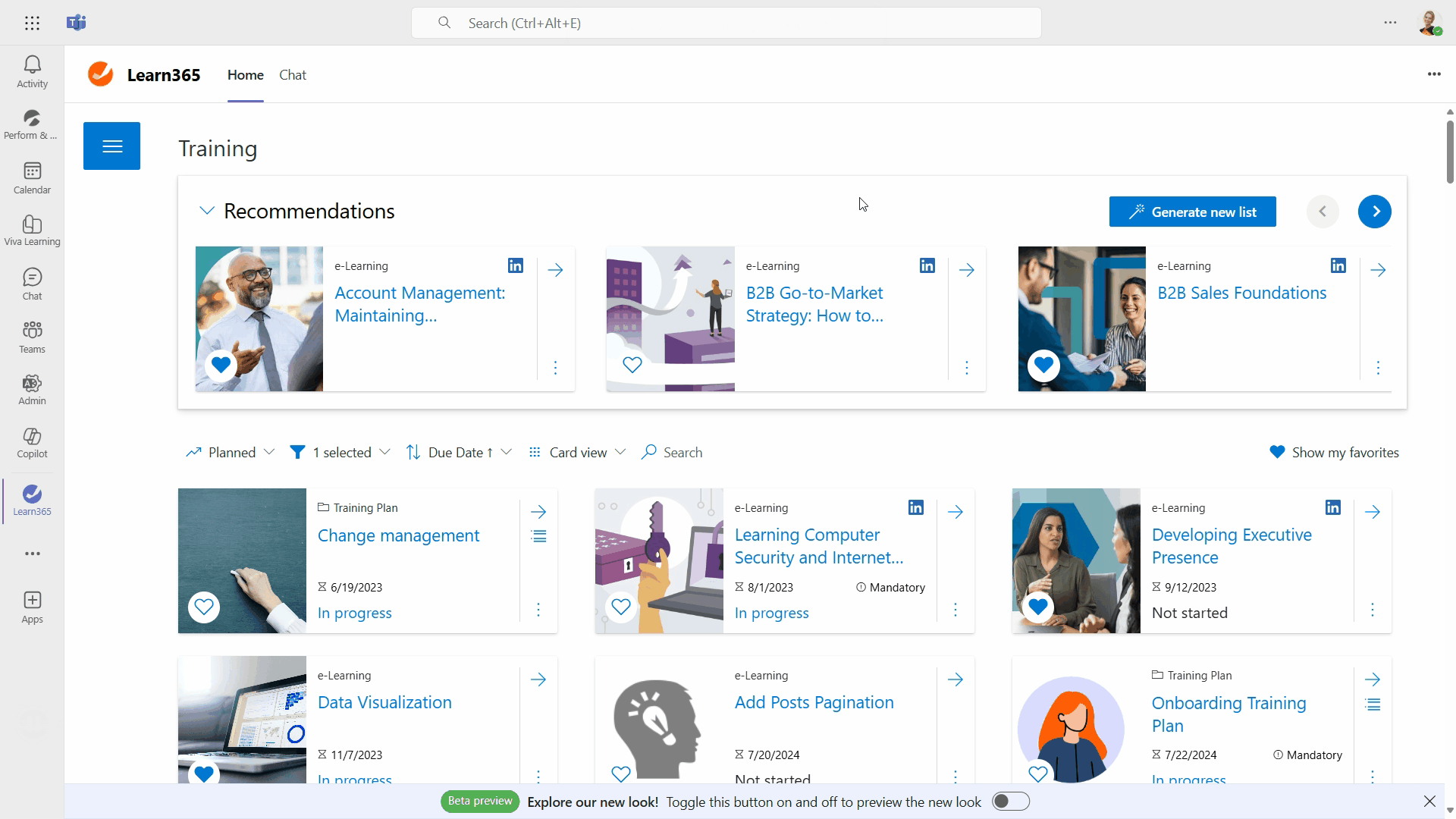Open the Card view dropdown

pos(577,453)
